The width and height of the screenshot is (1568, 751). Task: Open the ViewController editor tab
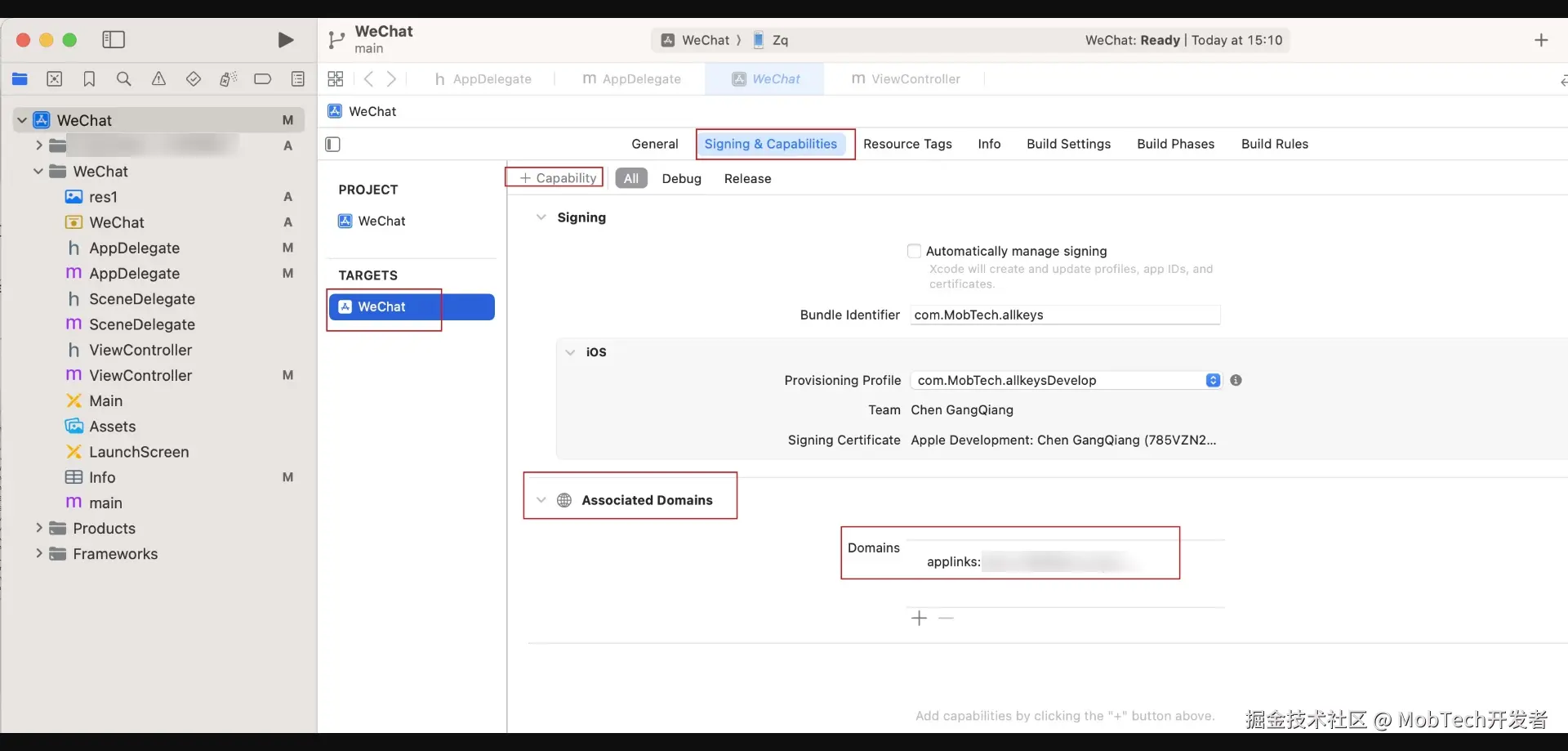click(906, 78)
